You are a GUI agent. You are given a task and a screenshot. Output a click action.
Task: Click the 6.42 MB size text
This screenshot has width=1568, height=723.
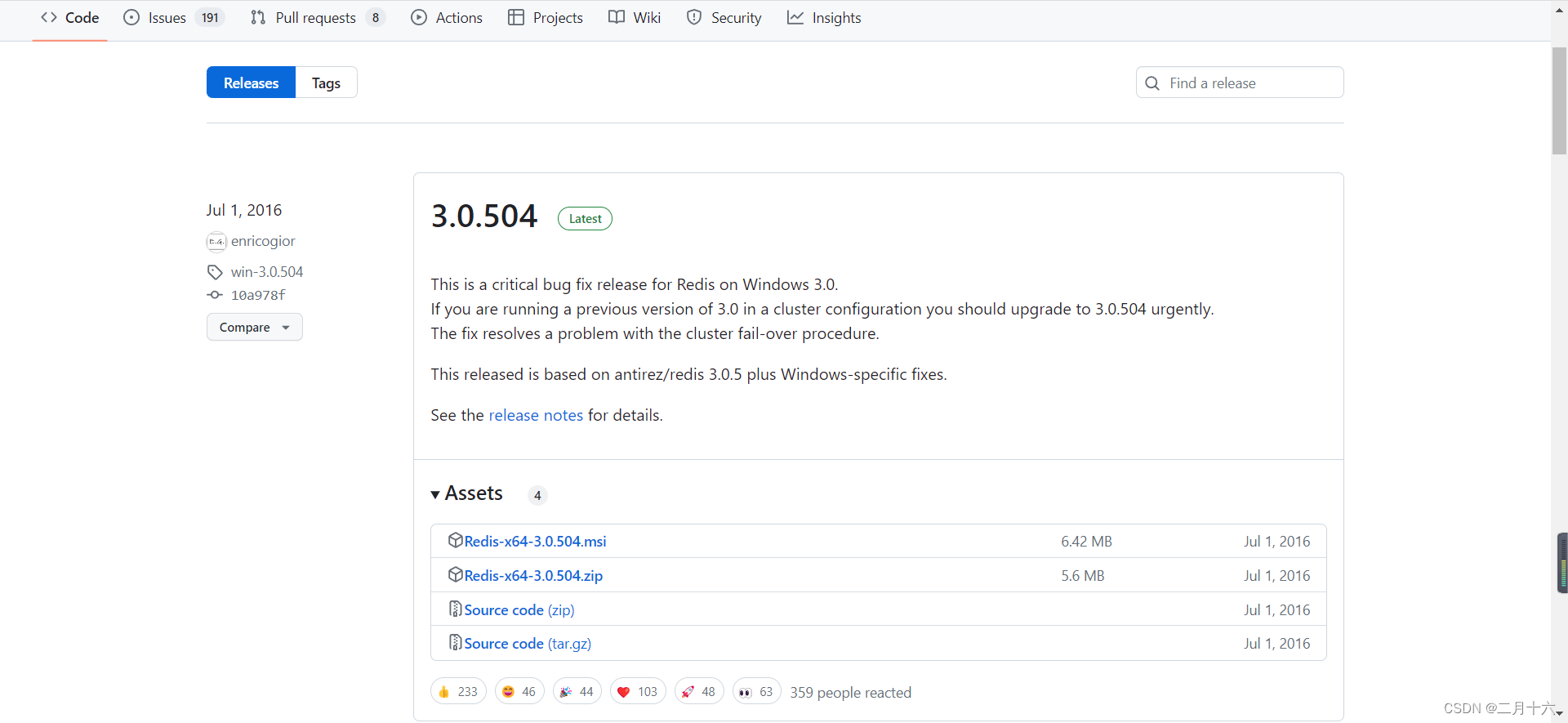click(1086, 541)
